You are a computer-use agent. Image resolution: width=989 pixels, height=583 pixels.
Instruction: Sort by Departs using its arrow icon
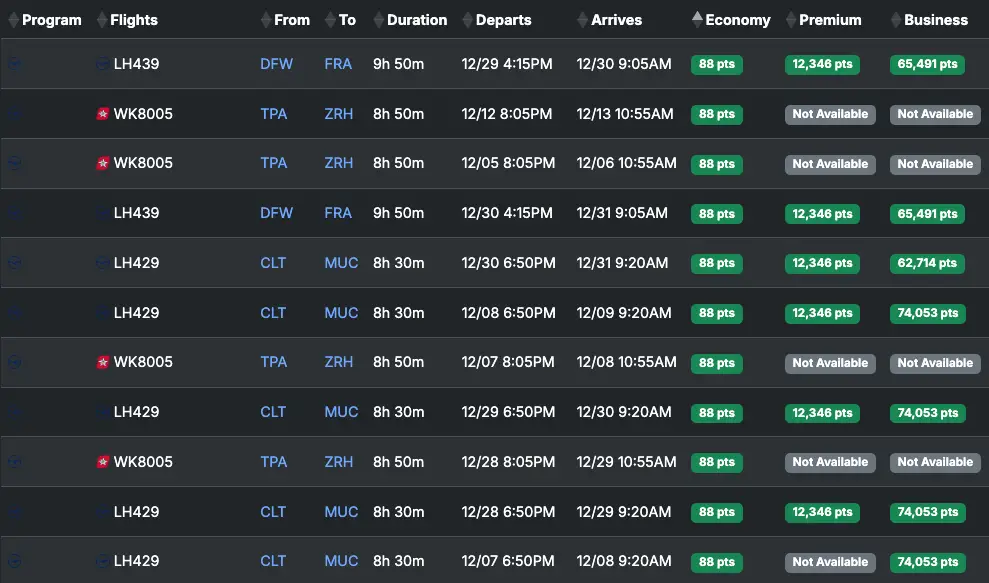point(468,20)
